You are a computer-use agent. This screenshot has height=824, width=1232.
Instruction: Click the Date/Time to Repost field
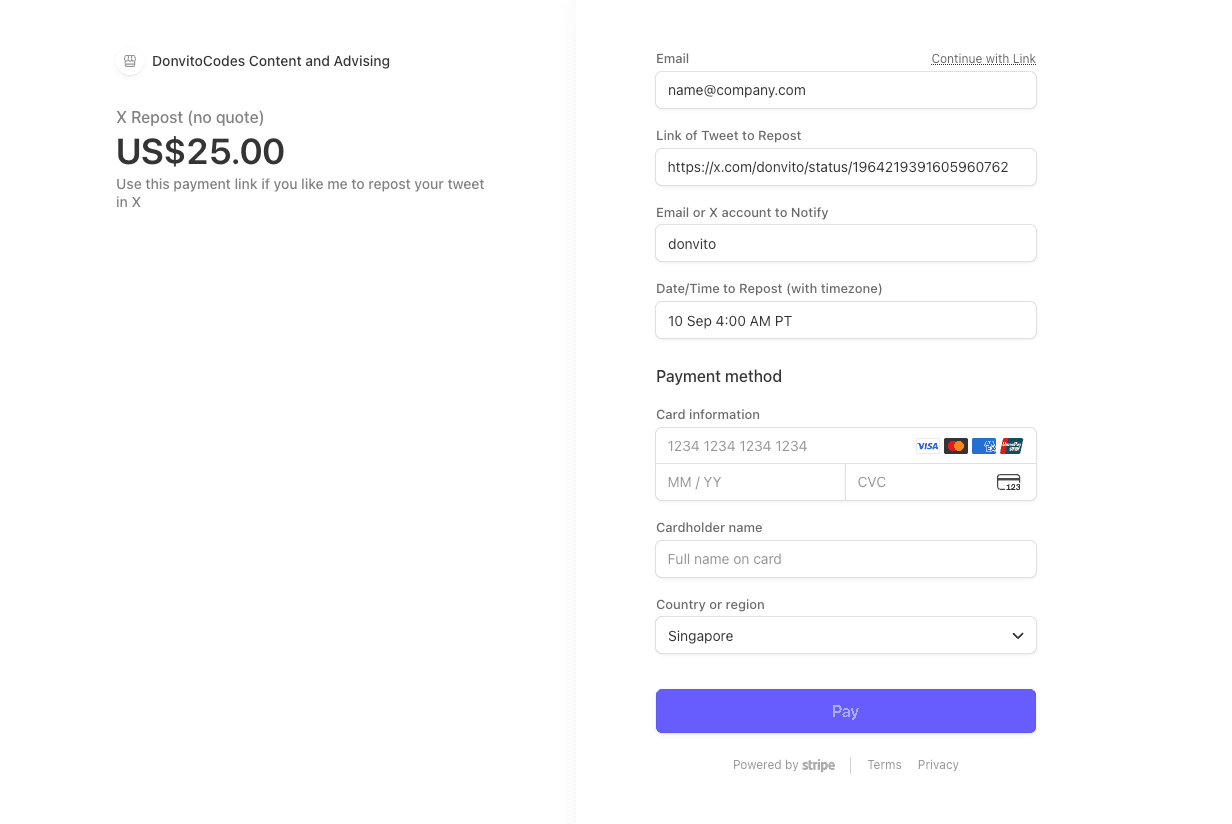tap(845, 321)
